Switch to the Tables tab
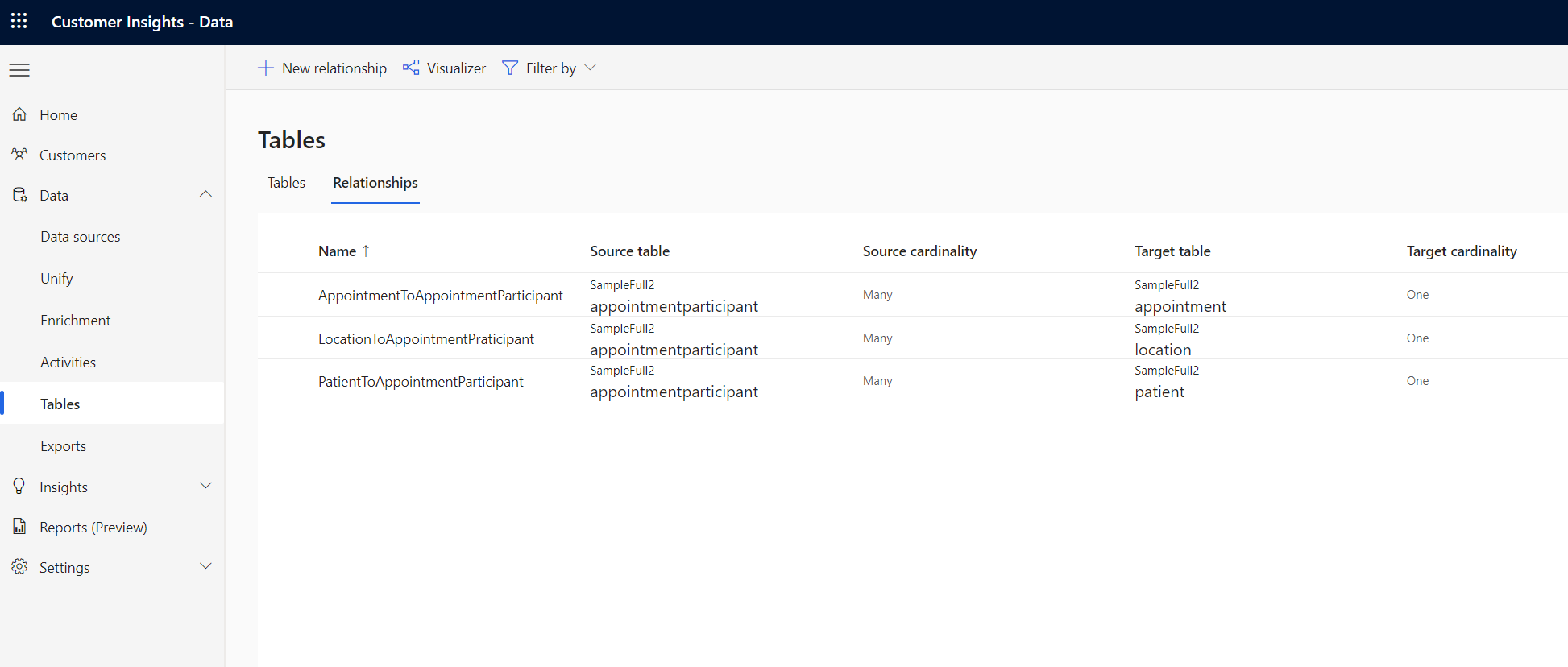 pyautogui.click(x=286, y=183)
